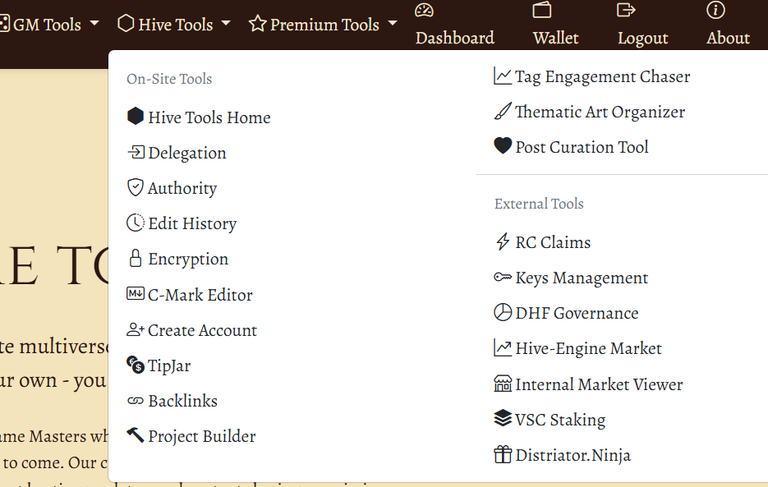Click the shield icon next to Authority

135,187
